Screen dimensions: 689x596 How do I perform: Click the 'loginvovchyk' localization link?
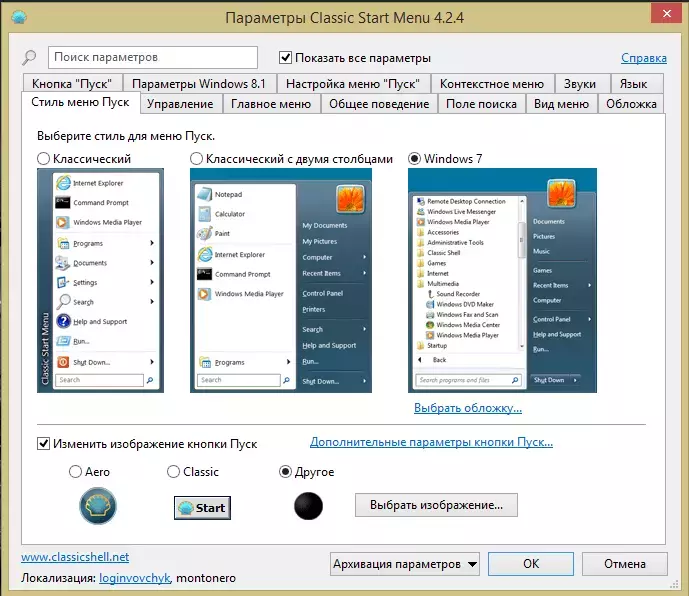(x=134, y=578)
